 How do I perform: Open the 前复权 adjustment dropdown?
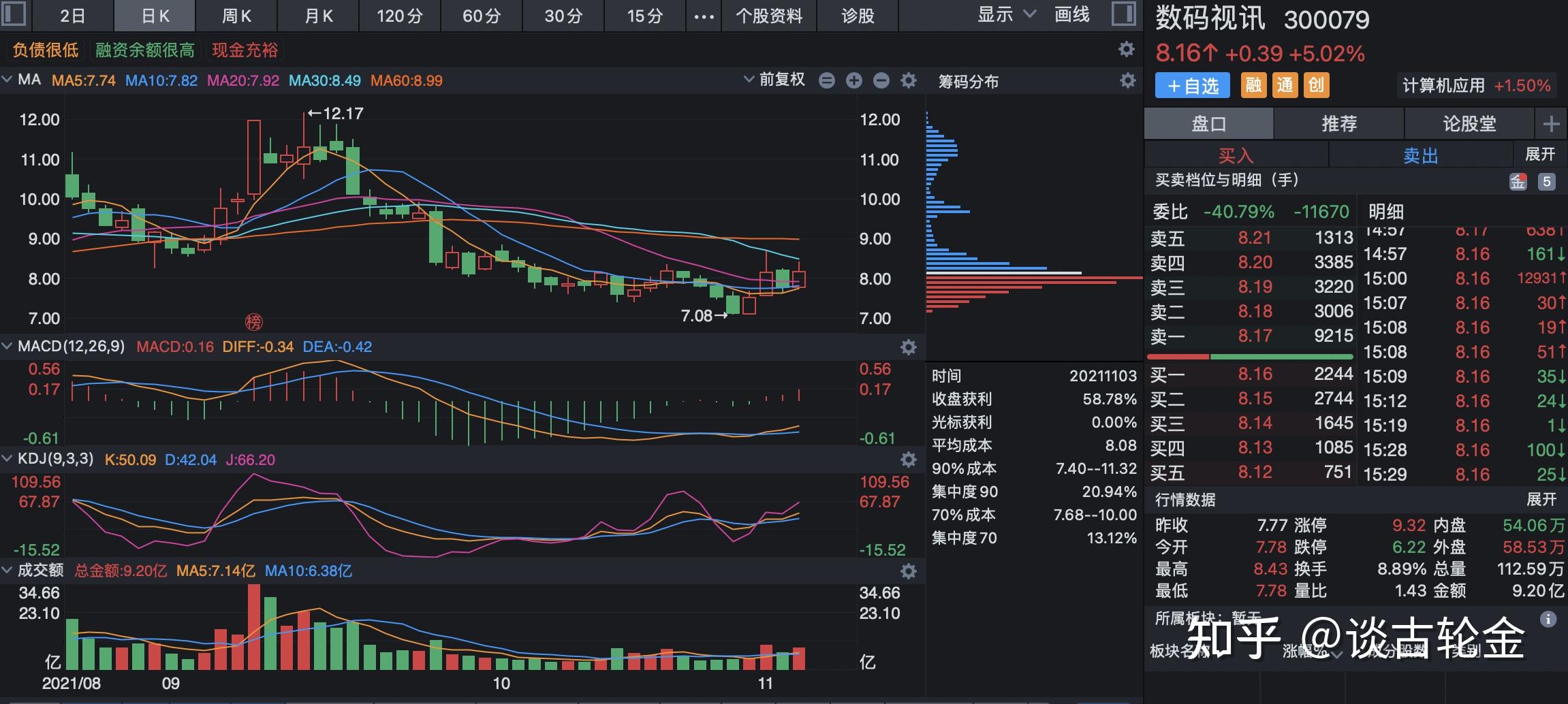774,80
